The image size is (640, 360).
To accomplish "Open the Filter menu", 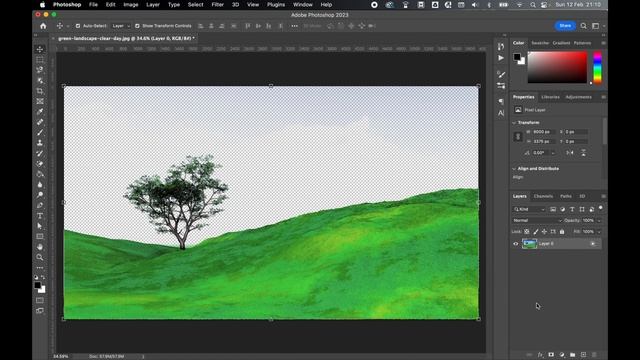I will [x=218, y=4].
